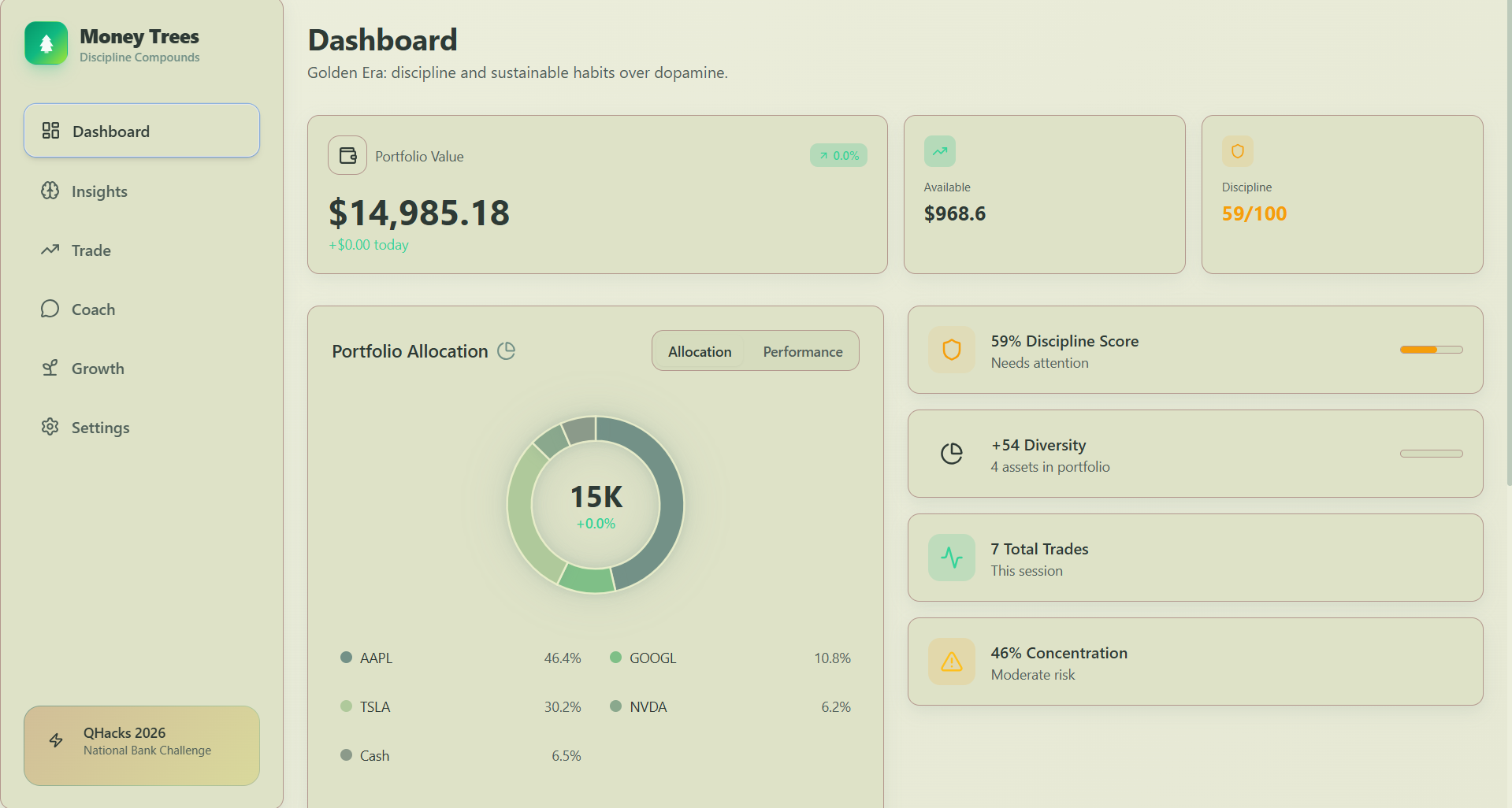Click the wallet icon beside Portfolio Value
This screenshot has width=1512, height=808.
tap(347, 155)
